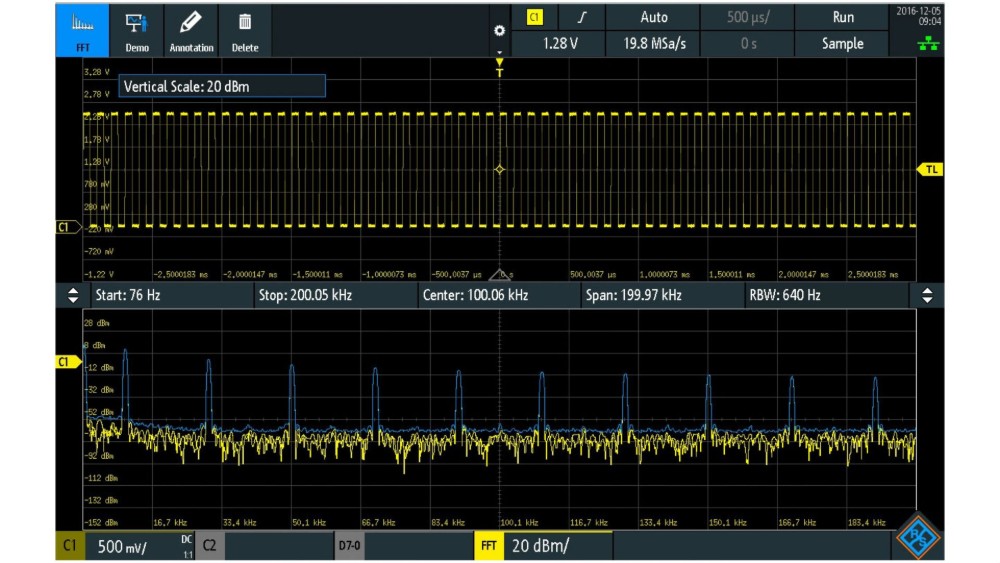The width and height of the screenshot is (1000, 563).
Task: Select the TL trigger level marker
Action: [x=930, y=169]
